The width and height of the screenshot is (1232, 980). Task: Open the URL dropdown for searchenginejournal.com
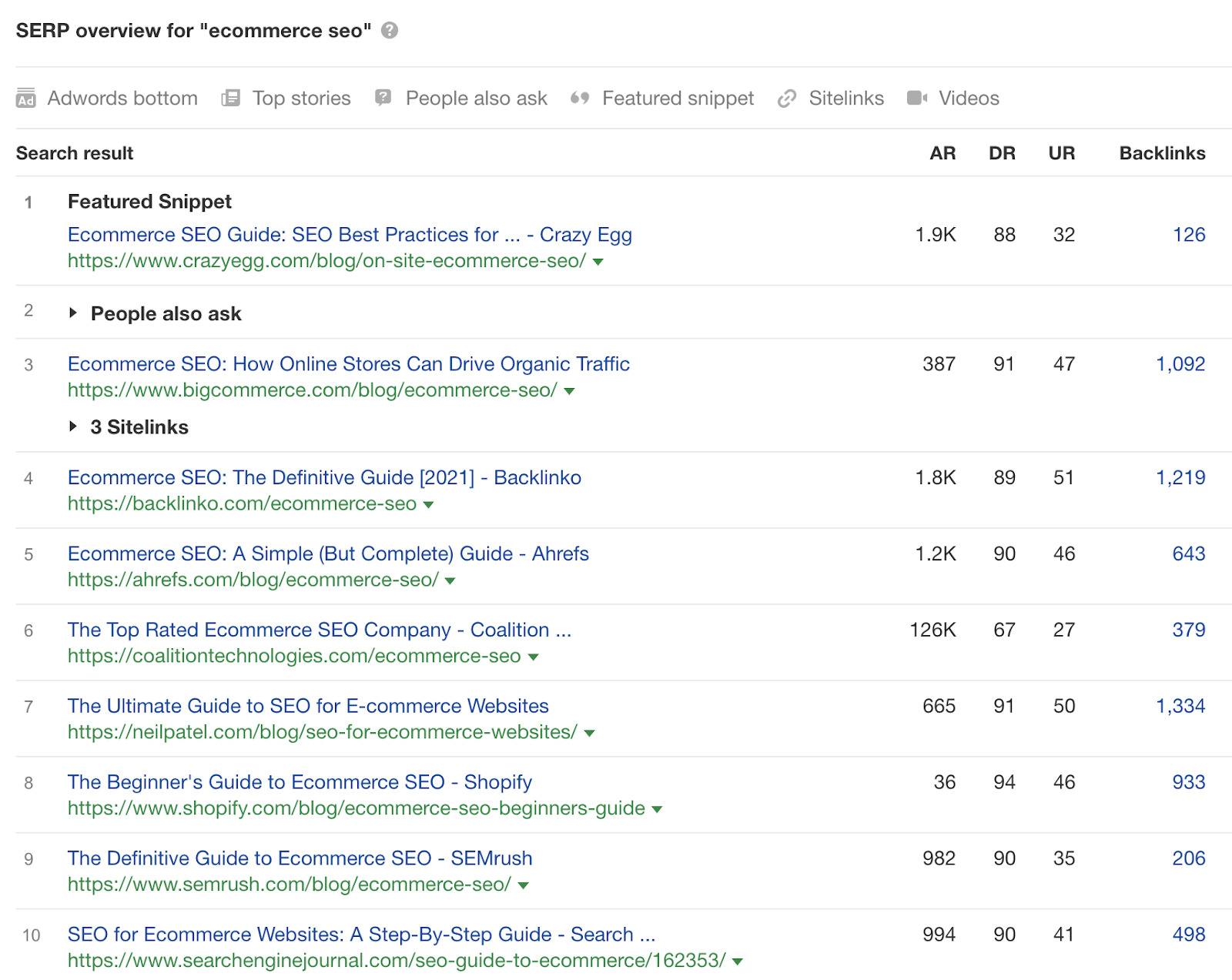[737, 961]
